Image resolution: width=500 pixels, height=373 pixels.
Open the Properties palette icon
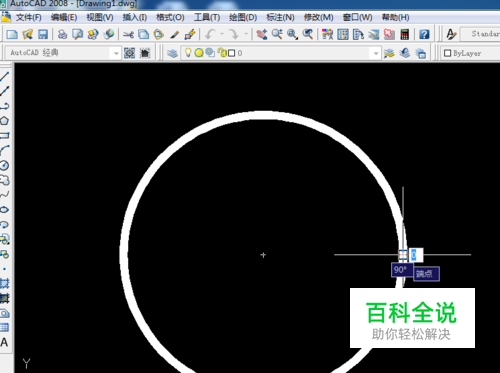[327, 34]
